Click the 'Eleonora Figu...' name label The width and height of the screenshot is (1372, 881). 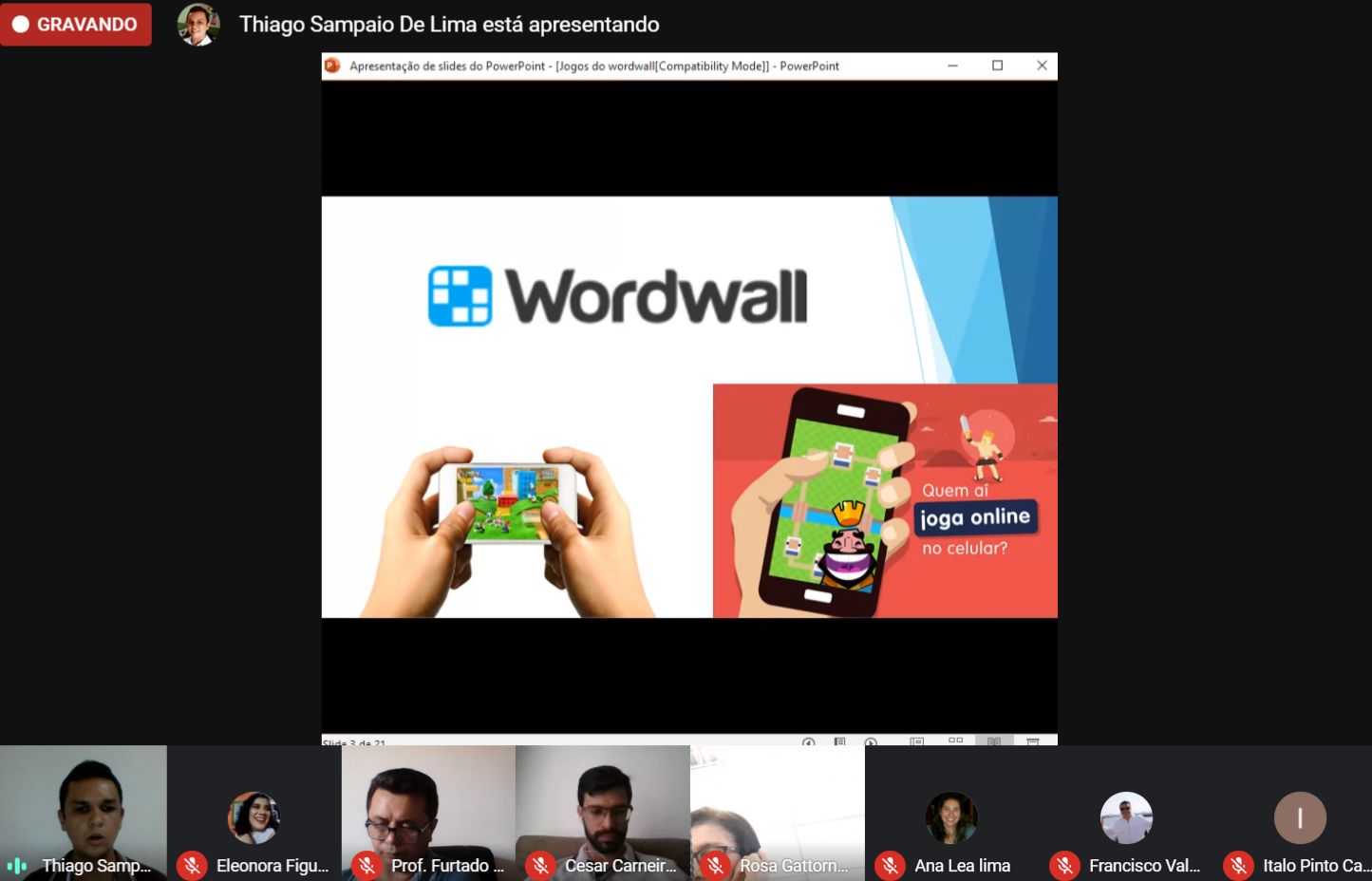273,866
